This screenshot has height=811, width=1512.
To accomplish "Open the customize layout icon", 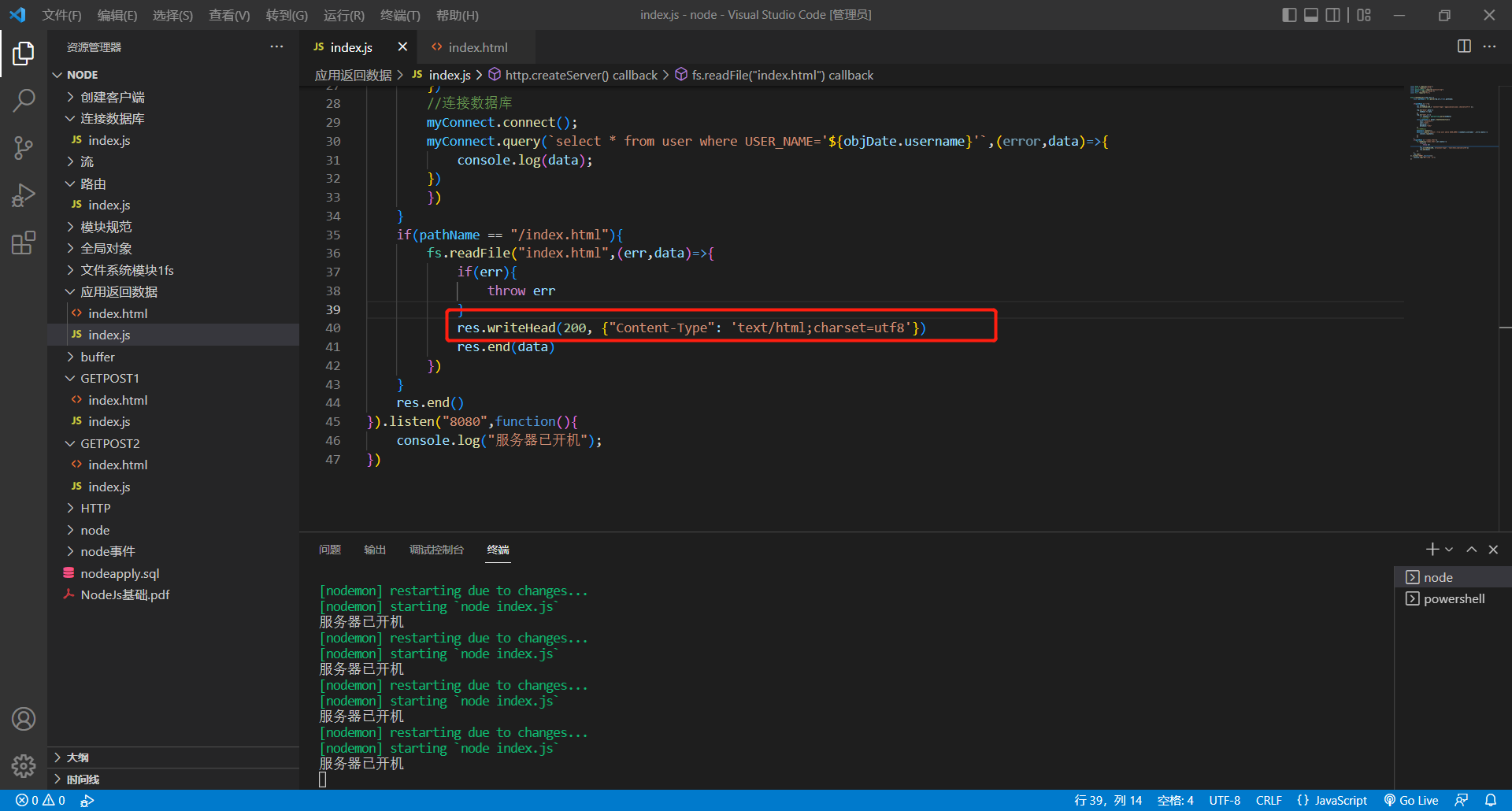I will click(1364, 15).
